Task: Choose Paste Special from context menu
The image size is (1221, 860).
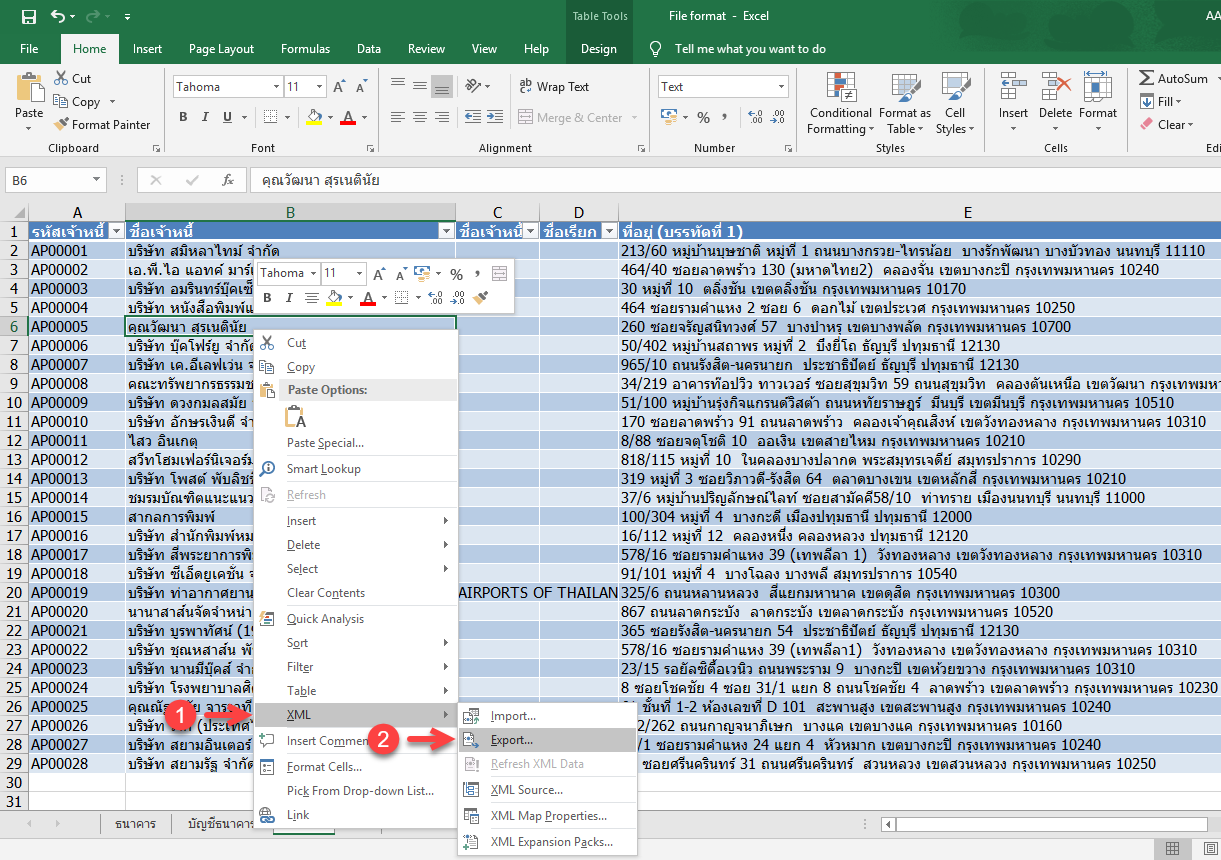Action: pyautogui.click(x=356, y=443)
